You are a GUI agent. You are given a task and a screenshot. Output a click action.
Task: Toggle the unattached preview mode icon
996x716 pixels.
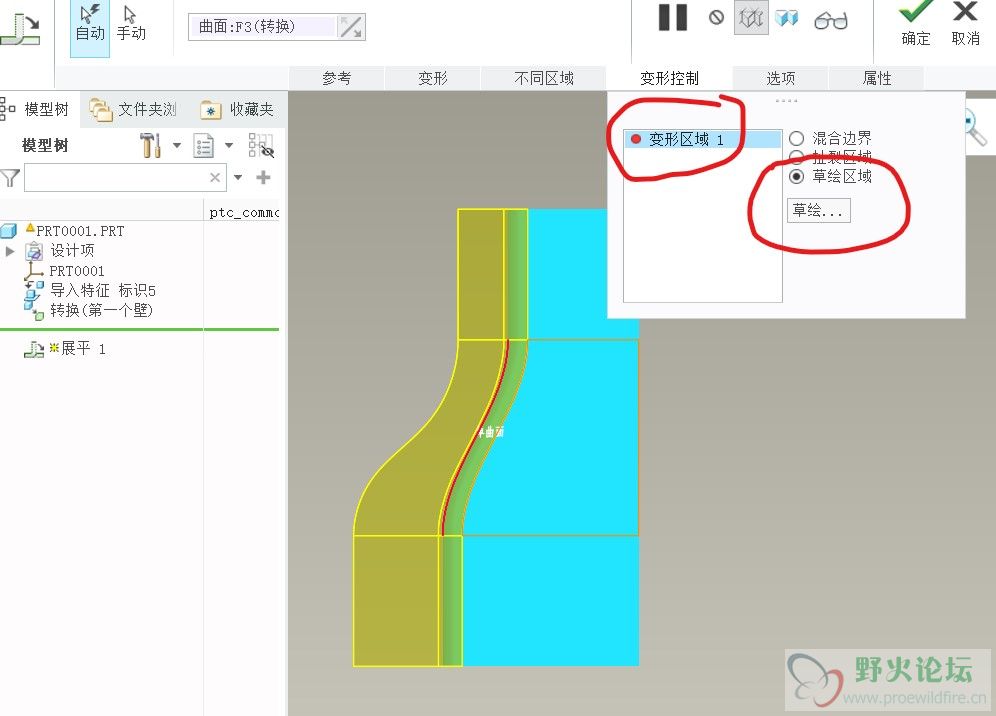coord(751,18)
